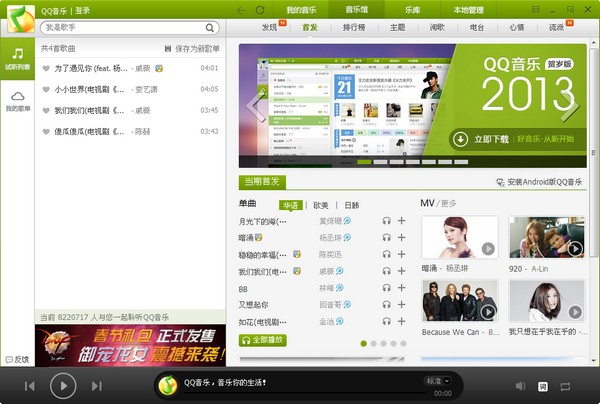This screenshot has height=404, width=600.
Task: Like the song 小小世界 with heart icon
Action: [x=46, y=90]
